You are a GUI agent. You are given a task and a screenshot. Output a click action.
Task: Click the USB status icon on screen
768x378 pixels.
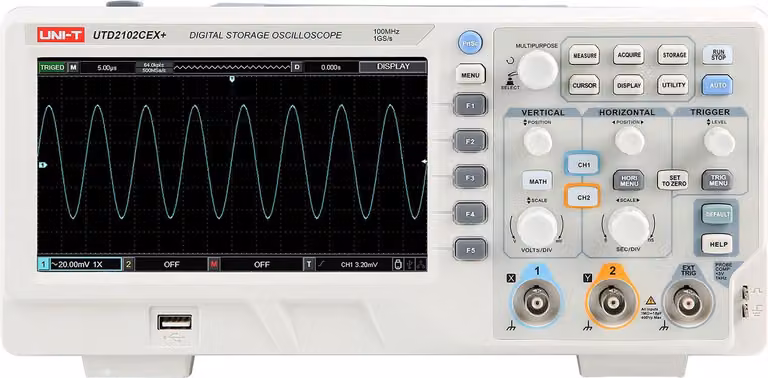(x=410, y=264)
